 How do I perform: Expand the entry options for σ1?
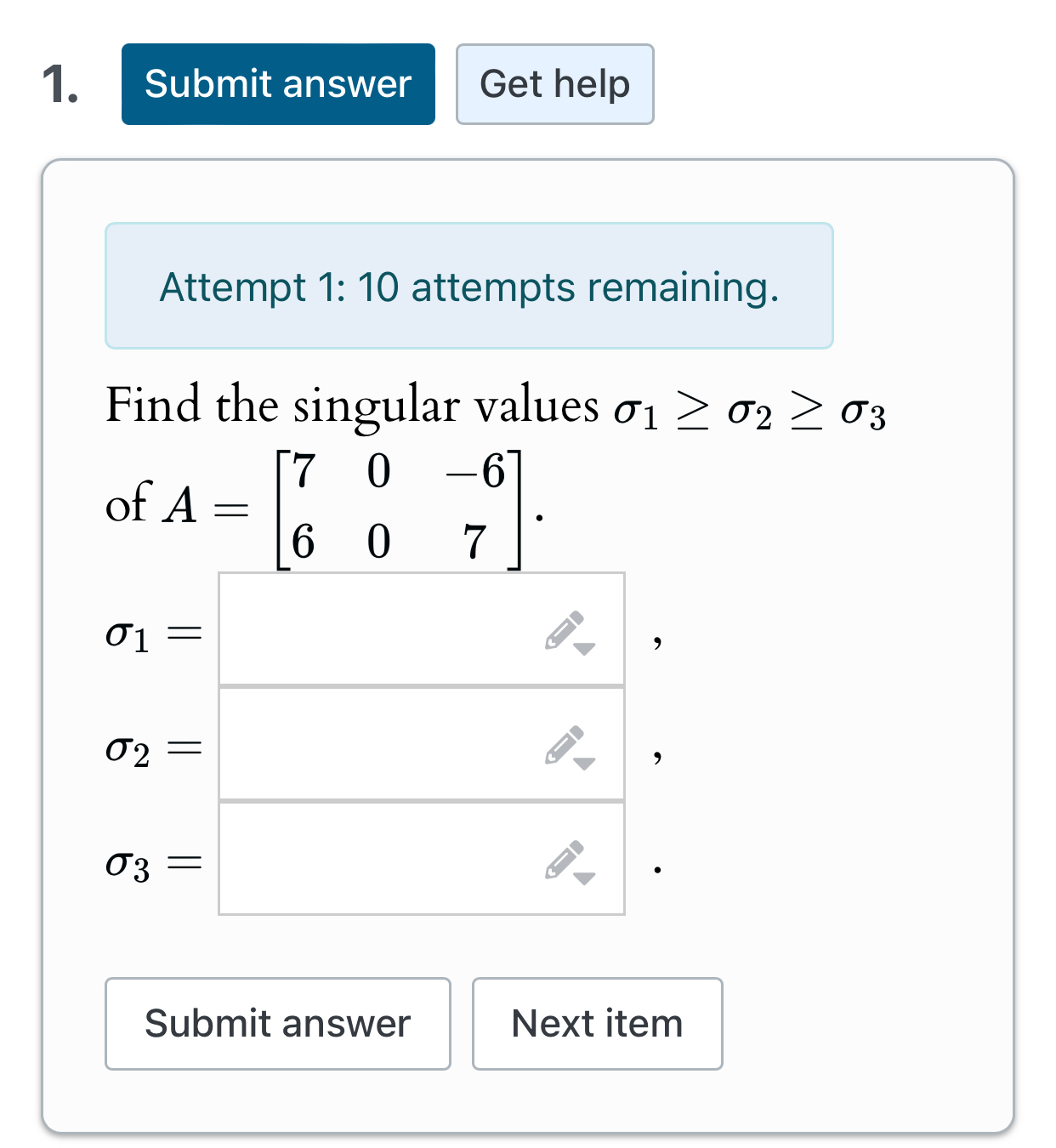pos(583,648)
